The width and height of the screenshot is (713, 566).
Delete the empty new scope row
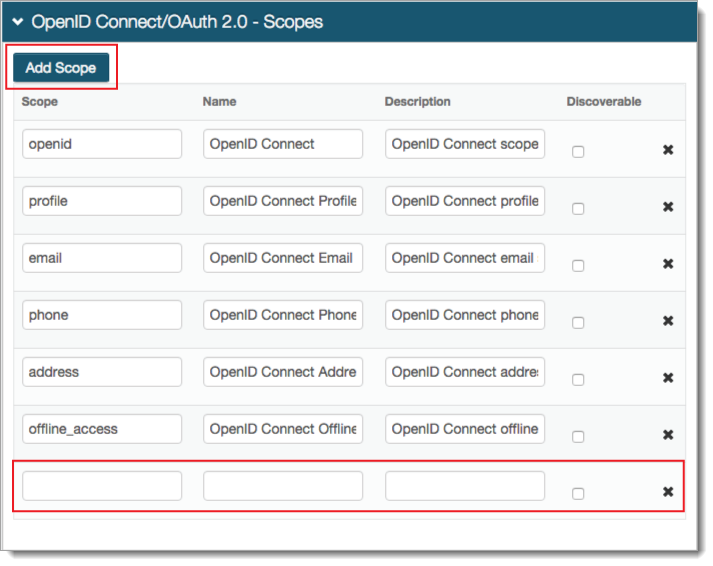coord(668,492)
